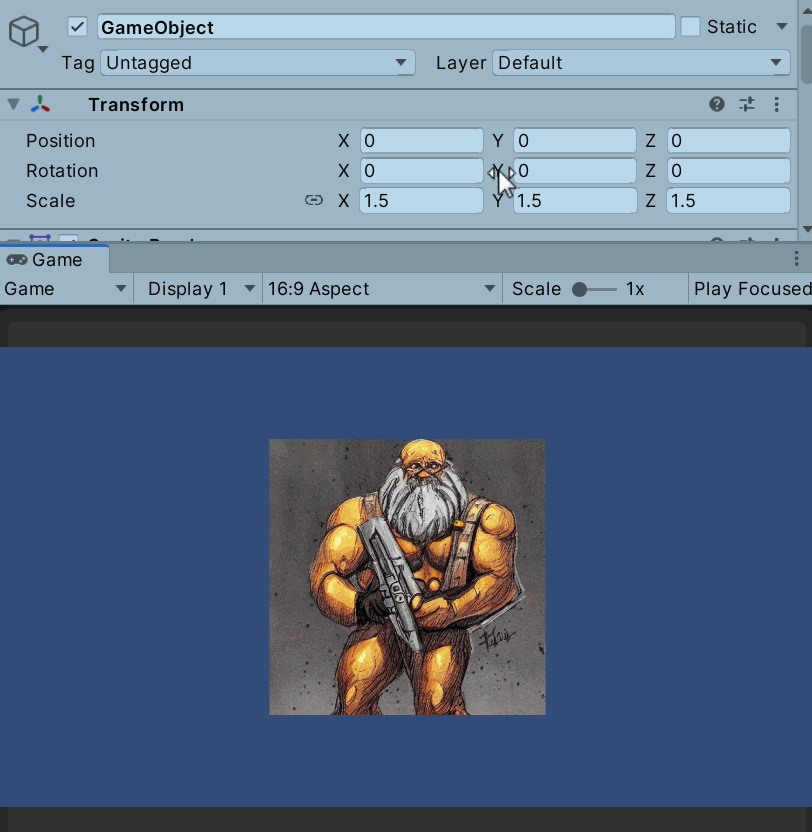The image size is (812, 832).
Task: Click Position Y value field
Action: click(x=575, y=141)
